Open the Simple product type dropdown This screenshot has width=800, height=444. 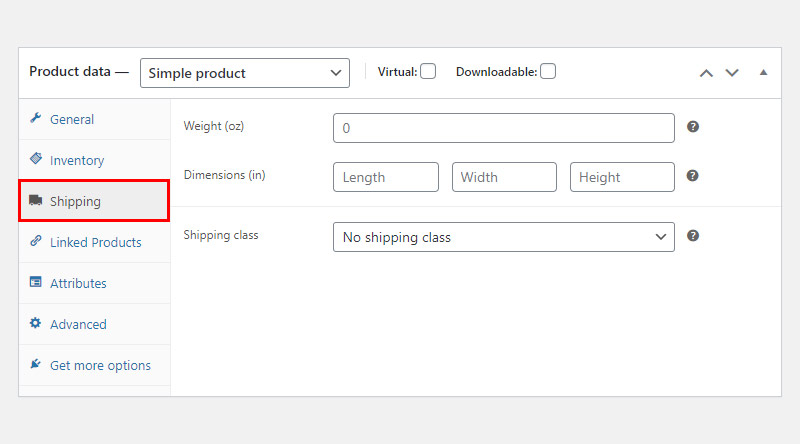click(x=245, y=73)
